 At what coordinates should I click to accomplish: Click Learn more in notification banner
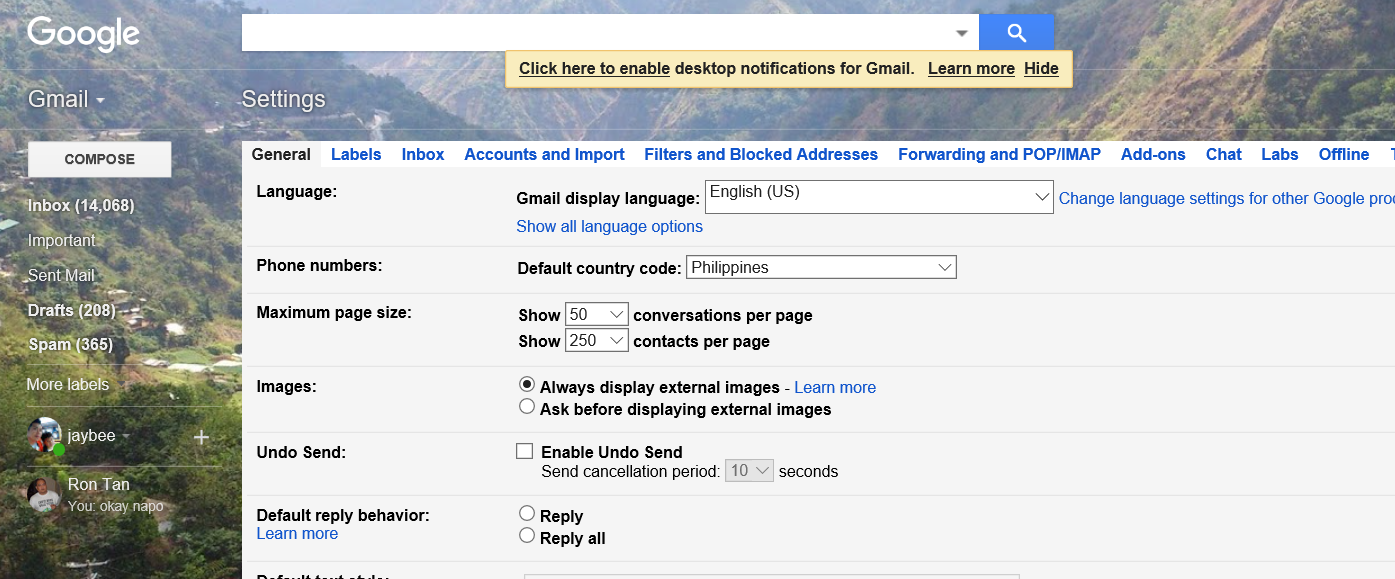(971, 68)
